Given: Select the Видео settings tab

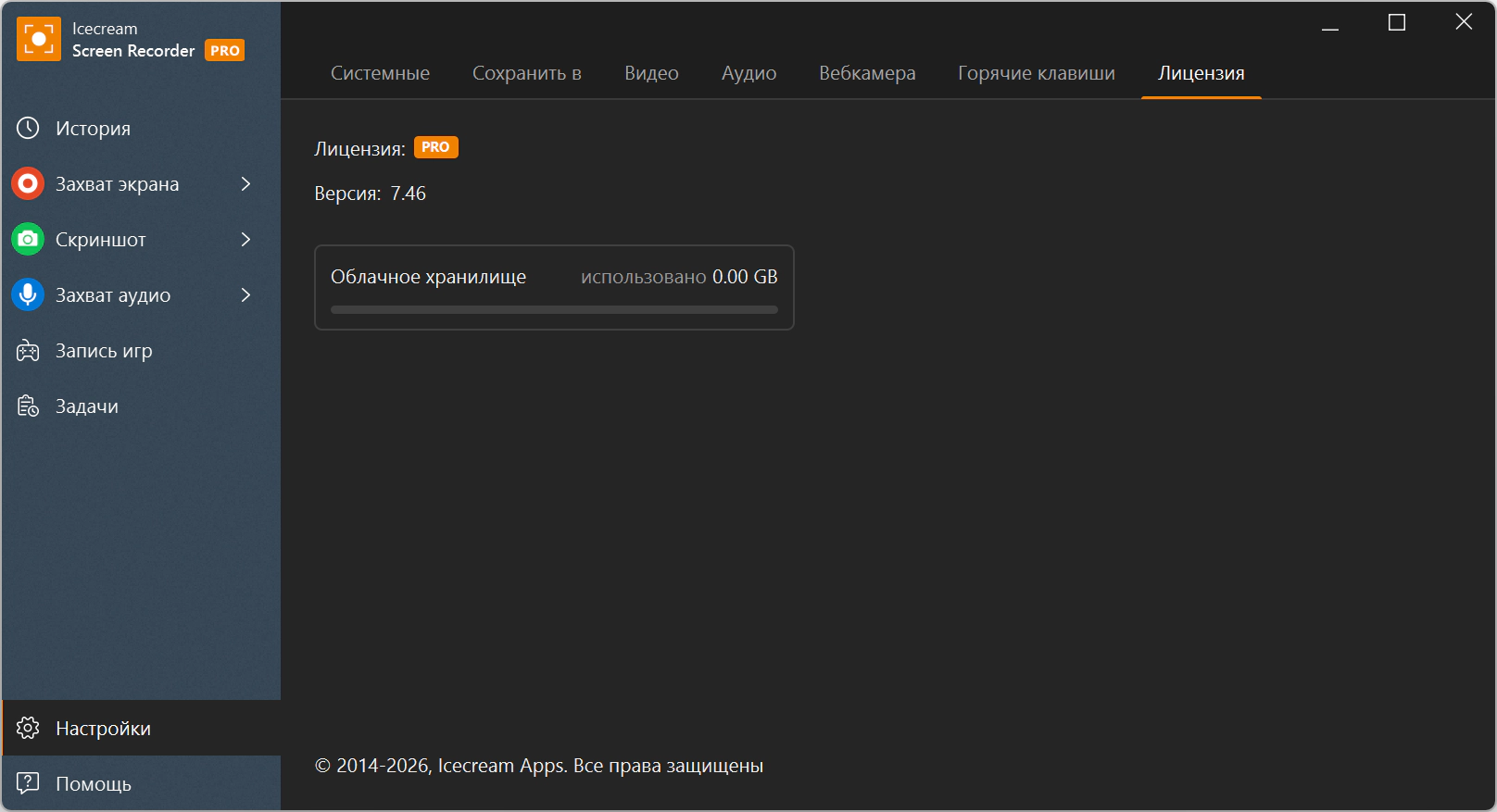Looking at the screenshot, I should point(651,73).
